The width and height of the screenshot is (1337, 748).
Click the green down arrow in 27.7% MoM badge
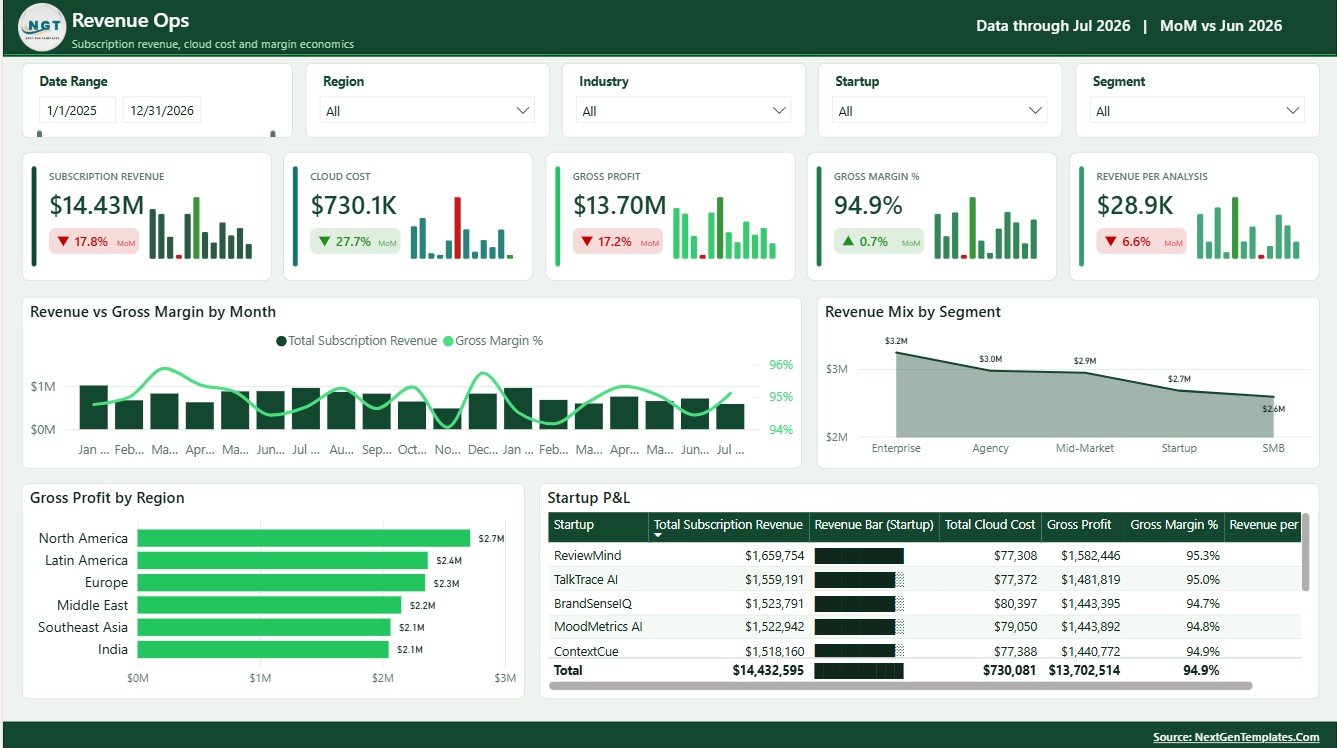point(324,241)
